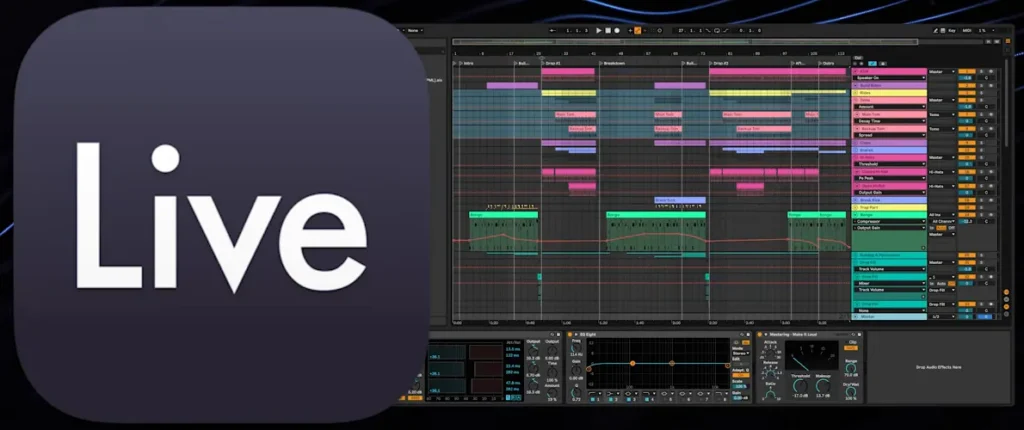The image size is (1024, 430).
Task: Open the Amount automation dropdown
Action: click(x=889, y=107)
